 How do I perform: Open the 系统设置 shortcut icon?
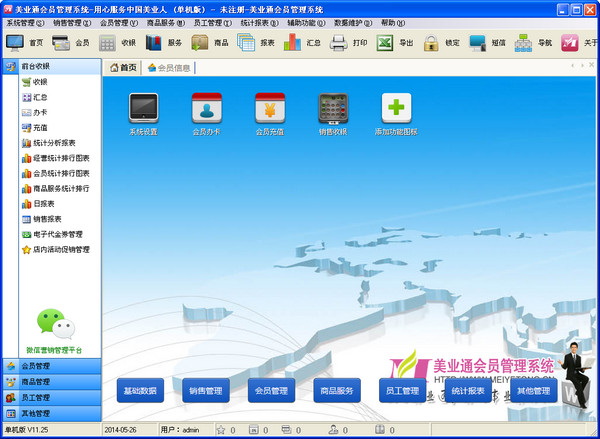tap(143, 108)
